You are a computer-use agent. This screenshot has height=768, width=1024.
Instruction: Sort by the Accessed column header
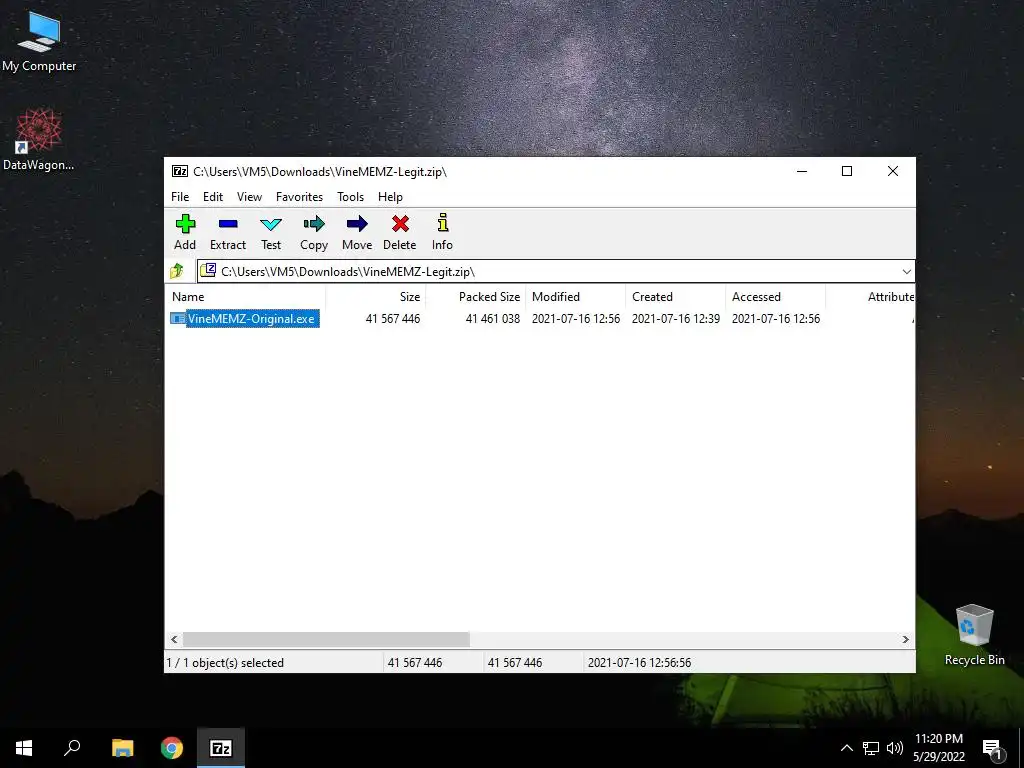click(x=775, y=296)
